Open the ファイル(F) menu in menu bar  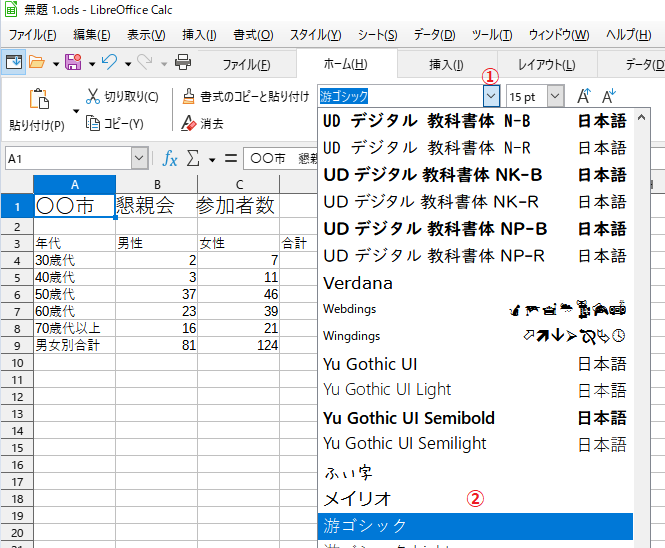(x=33, y=35)
